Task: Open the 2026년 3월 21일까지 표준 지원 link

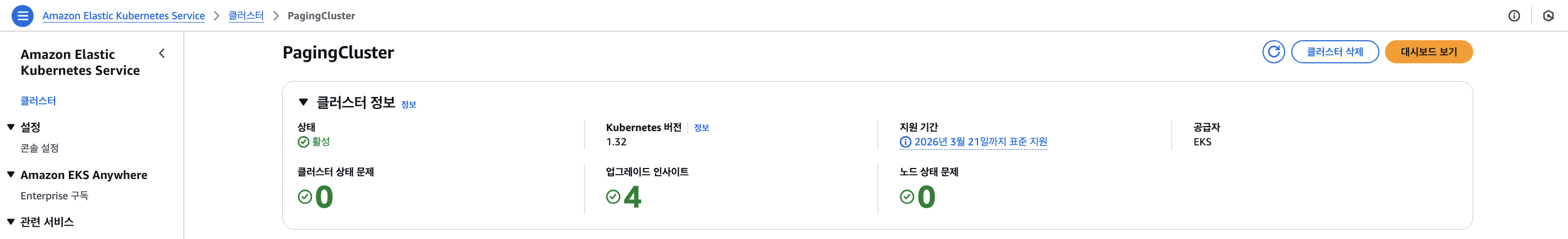Action: click(980, 142)
